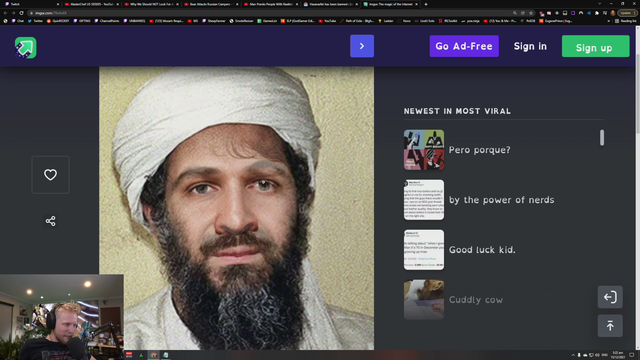This screenshot has width=640, height=360.
Task: Jump to top with up-arrow button
Action: (610, 325)
